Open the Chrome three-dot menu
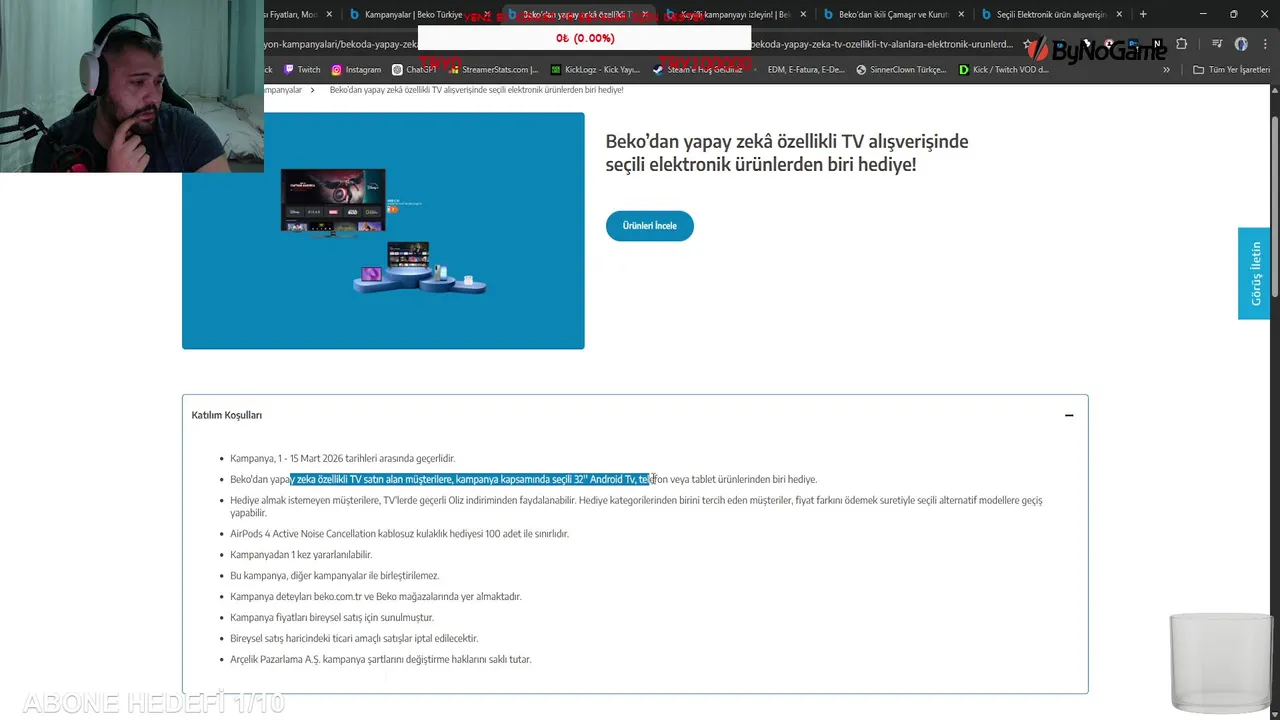 tap(1264, 44)
